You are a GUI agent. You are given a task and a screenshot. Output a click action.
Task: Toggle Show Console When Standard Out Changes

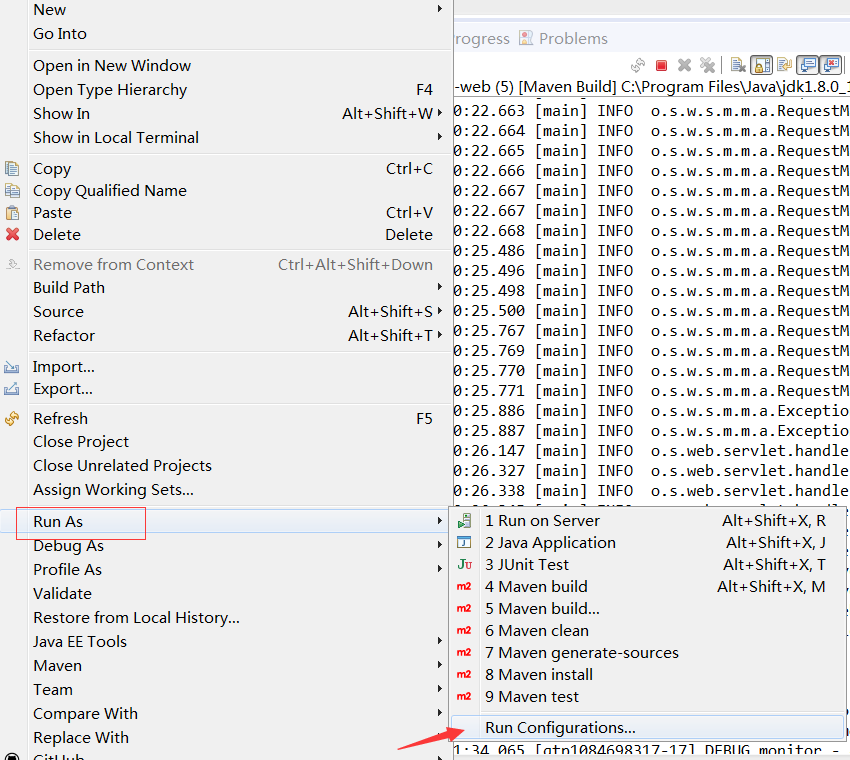[x=808, y=66]
